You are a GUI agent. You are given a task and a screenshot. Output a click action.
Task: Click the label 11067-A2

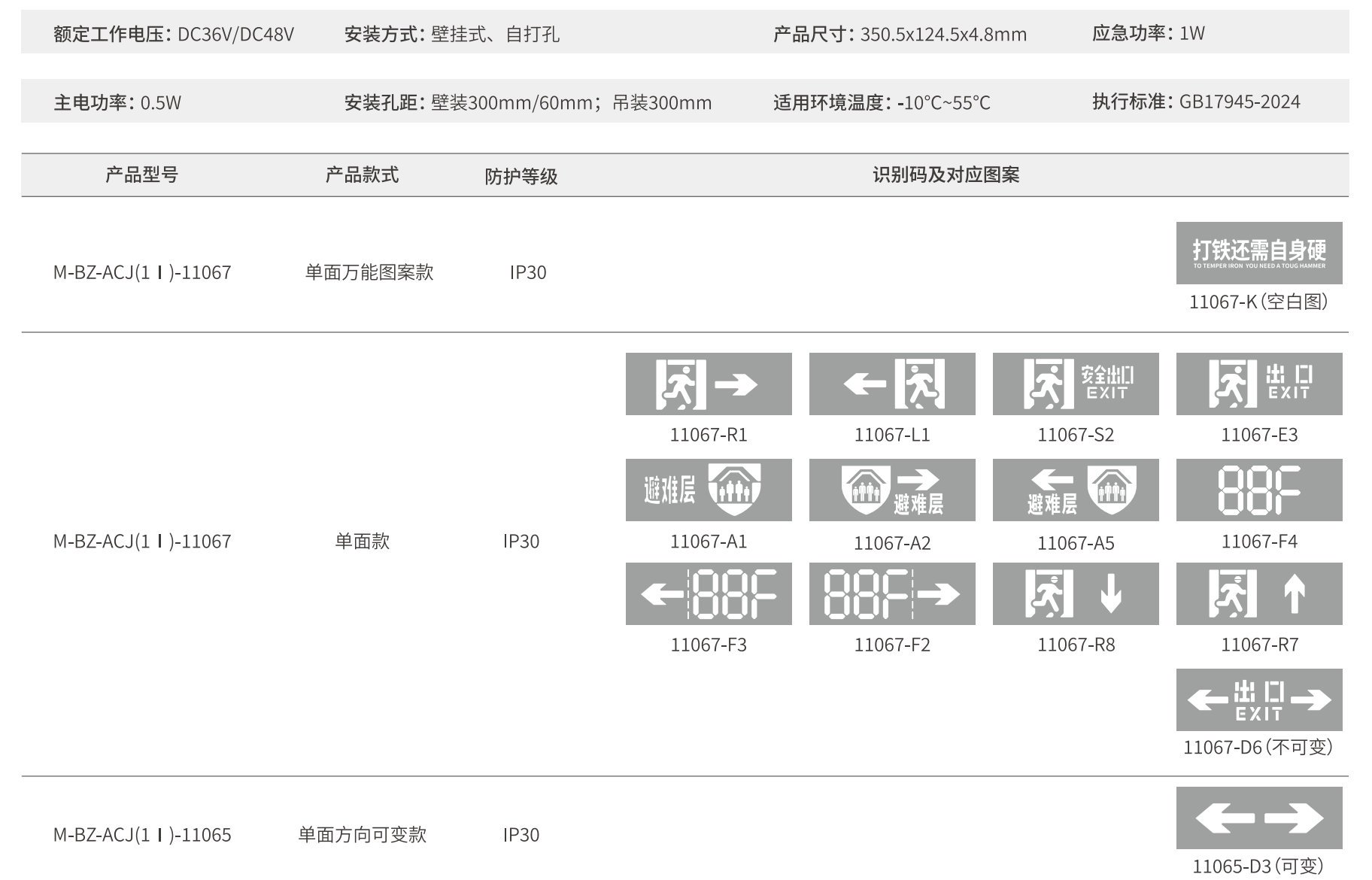892,543
